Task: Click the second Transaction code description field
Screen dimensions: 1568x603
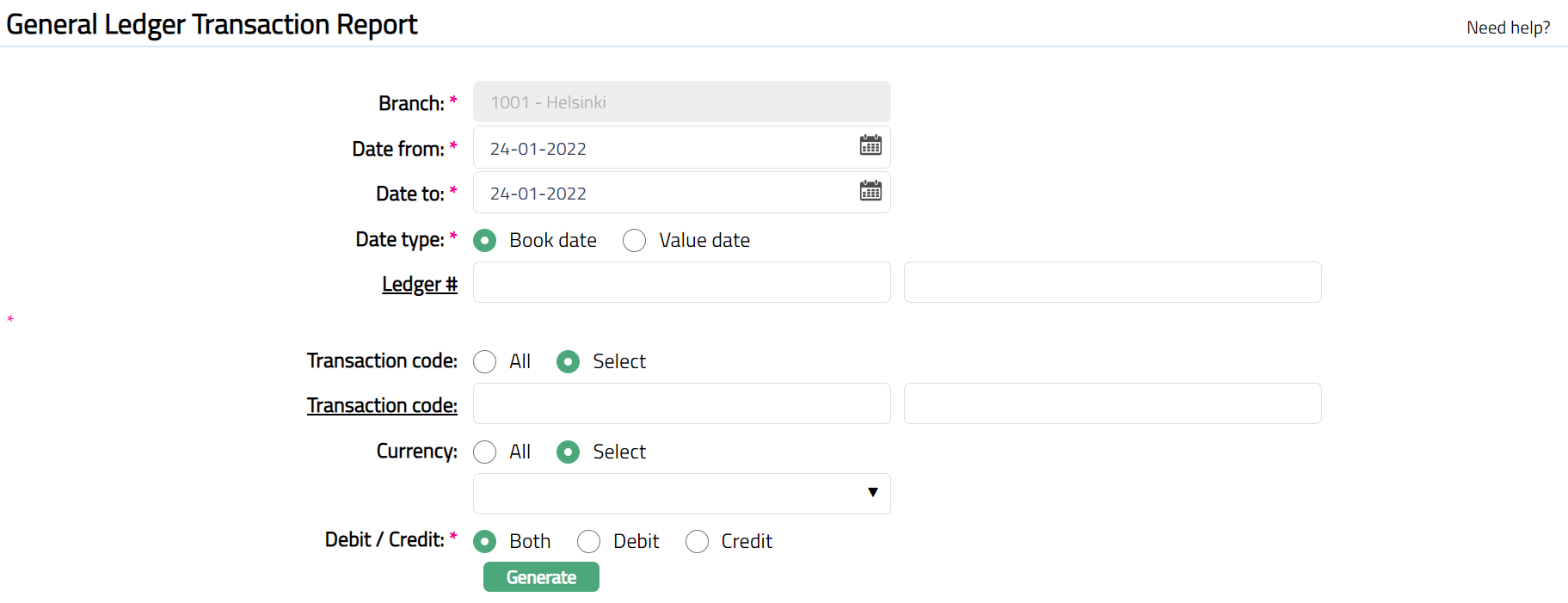Action: click(1113, 403)
